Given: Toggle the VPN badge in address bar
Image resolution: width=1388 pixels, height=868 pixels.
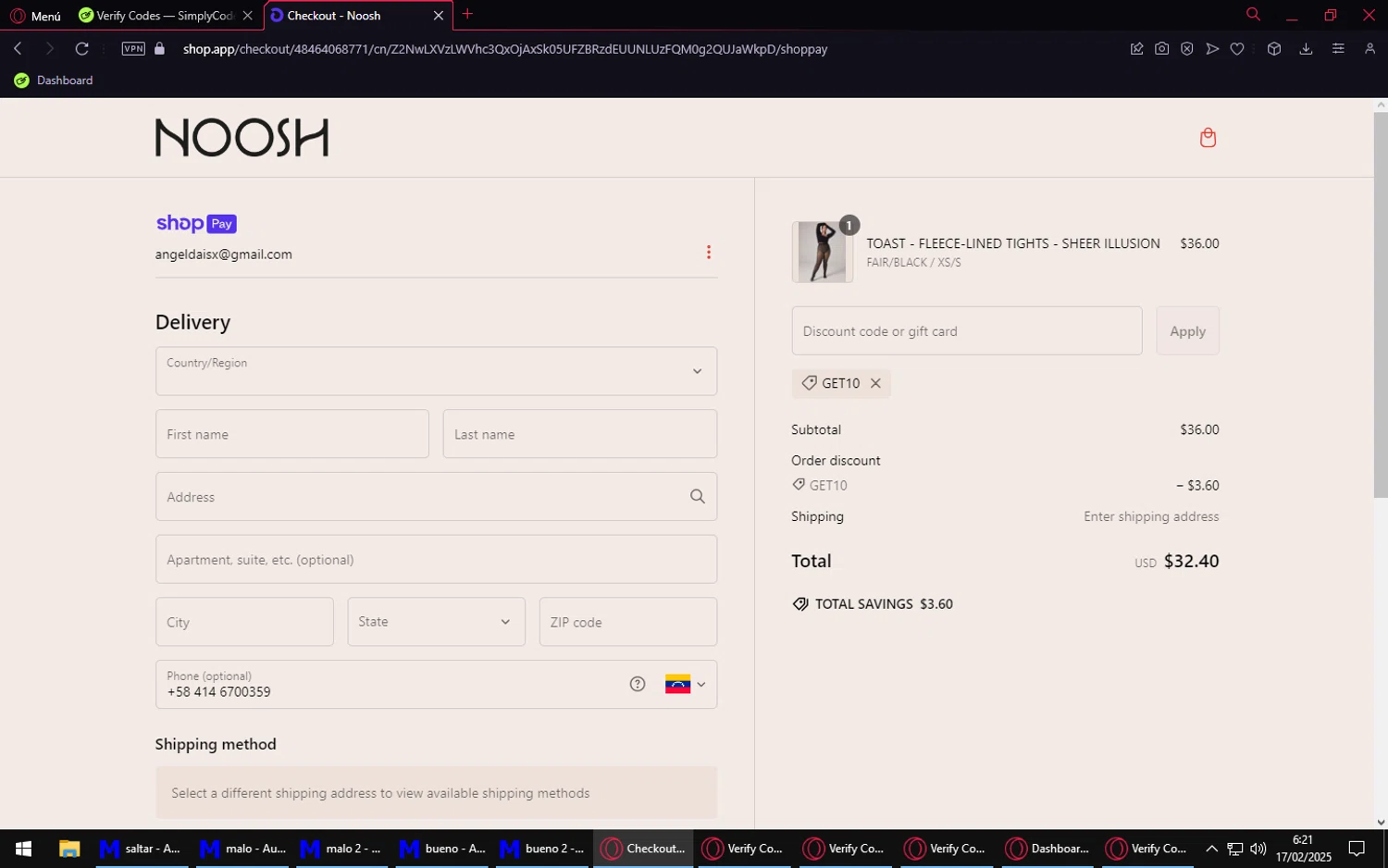Looking at the screenshot, I should coord(133,49).
